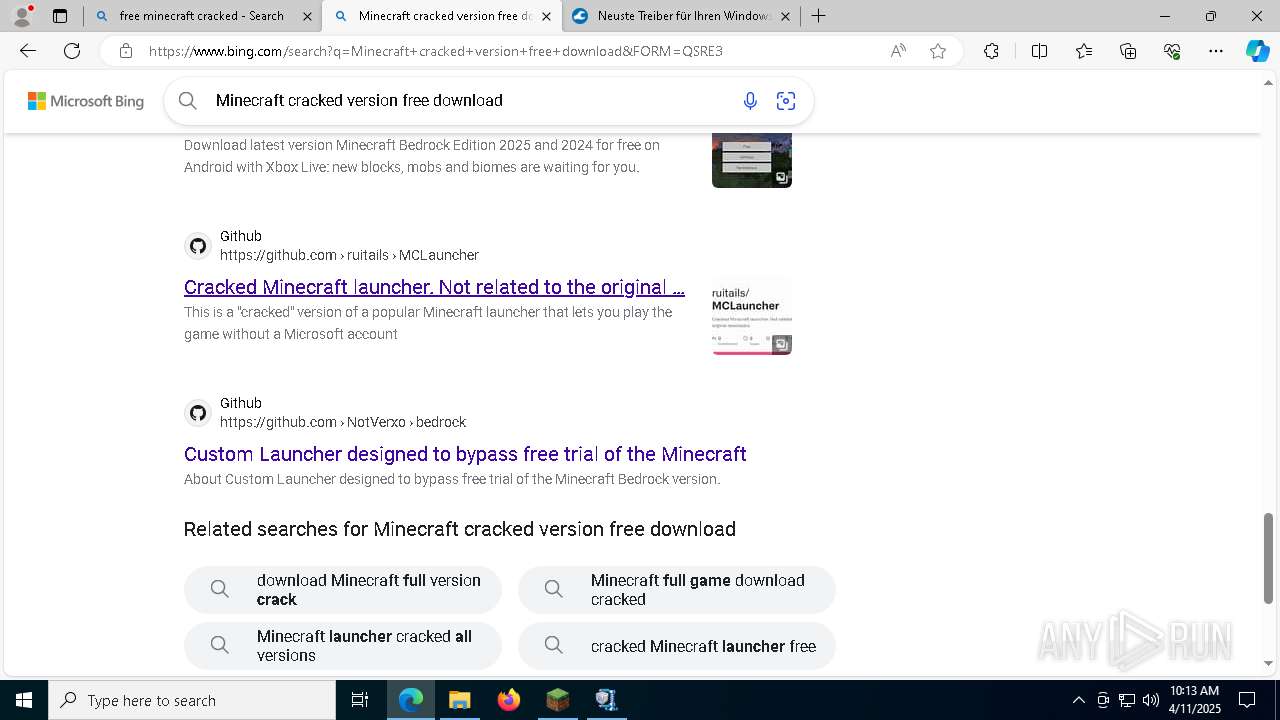Click the vertical page scrollbar

click(x=1269, y=559)
